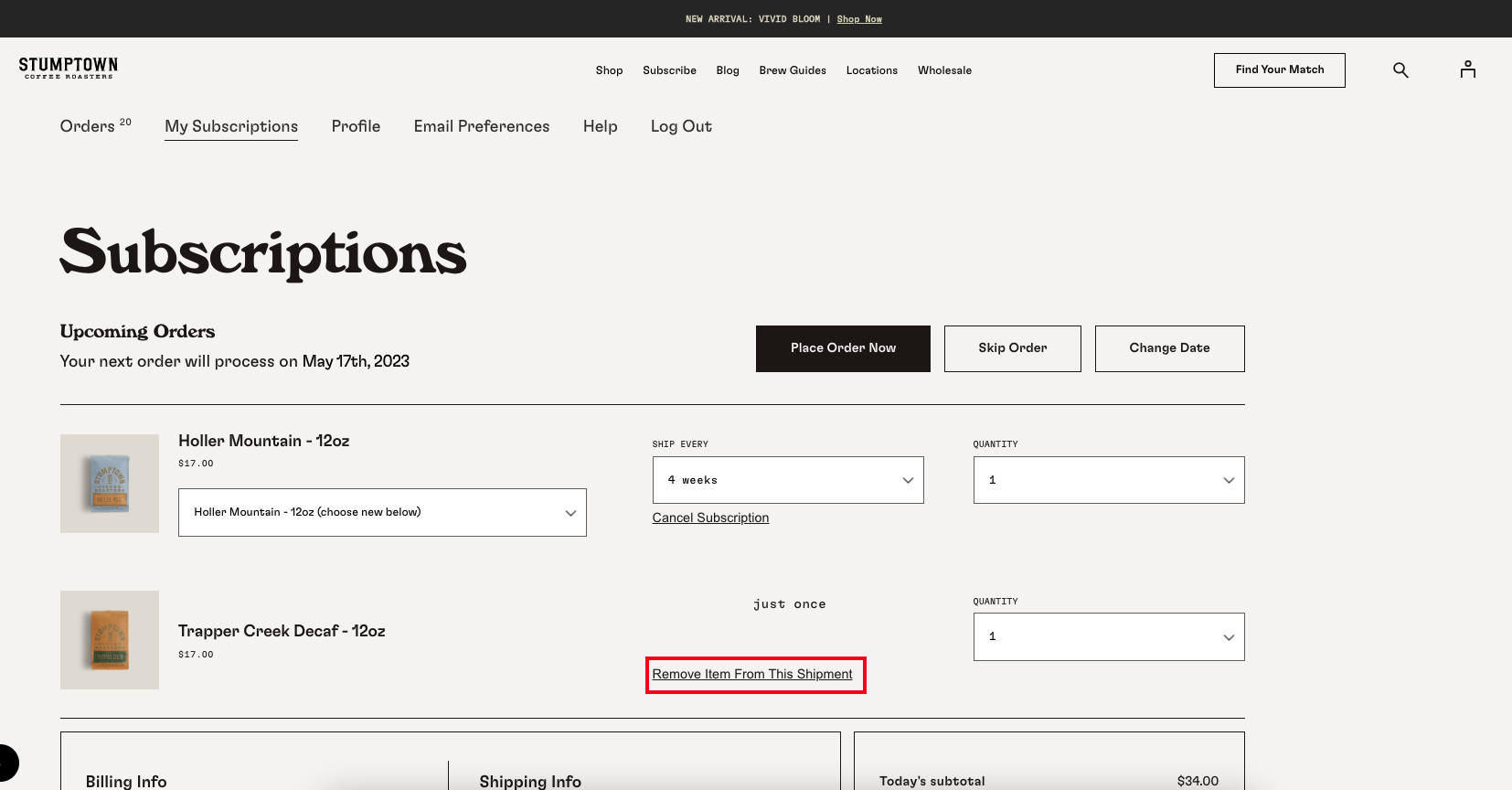The image size is (1512, 790).
Task: Open Brew Guides in the navigation
Action: point(793,70)
